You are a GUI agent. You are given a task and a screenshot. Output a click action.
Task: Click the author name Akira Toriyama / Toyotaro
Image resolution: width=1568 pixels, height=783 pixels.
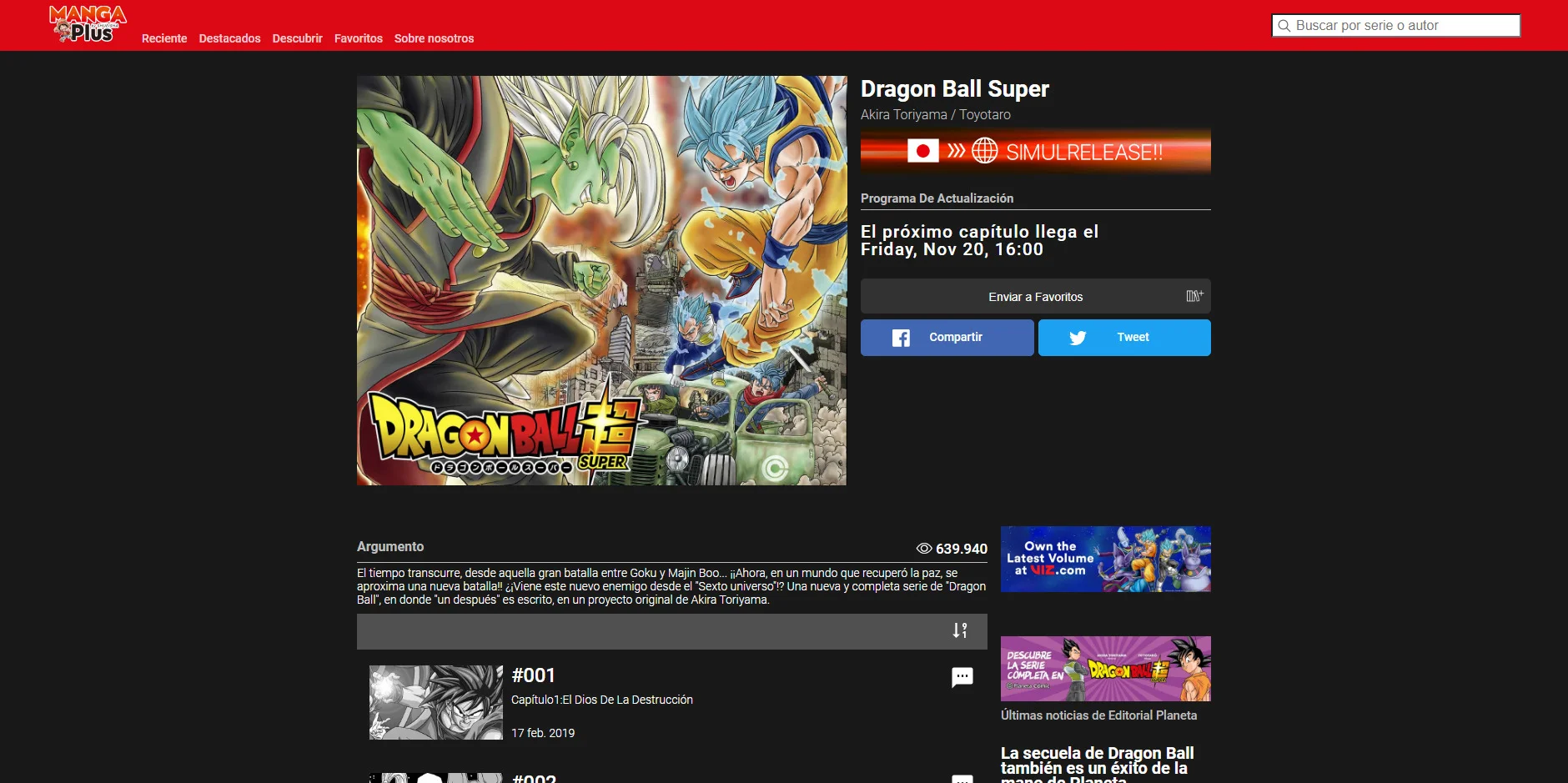point(935,115)
